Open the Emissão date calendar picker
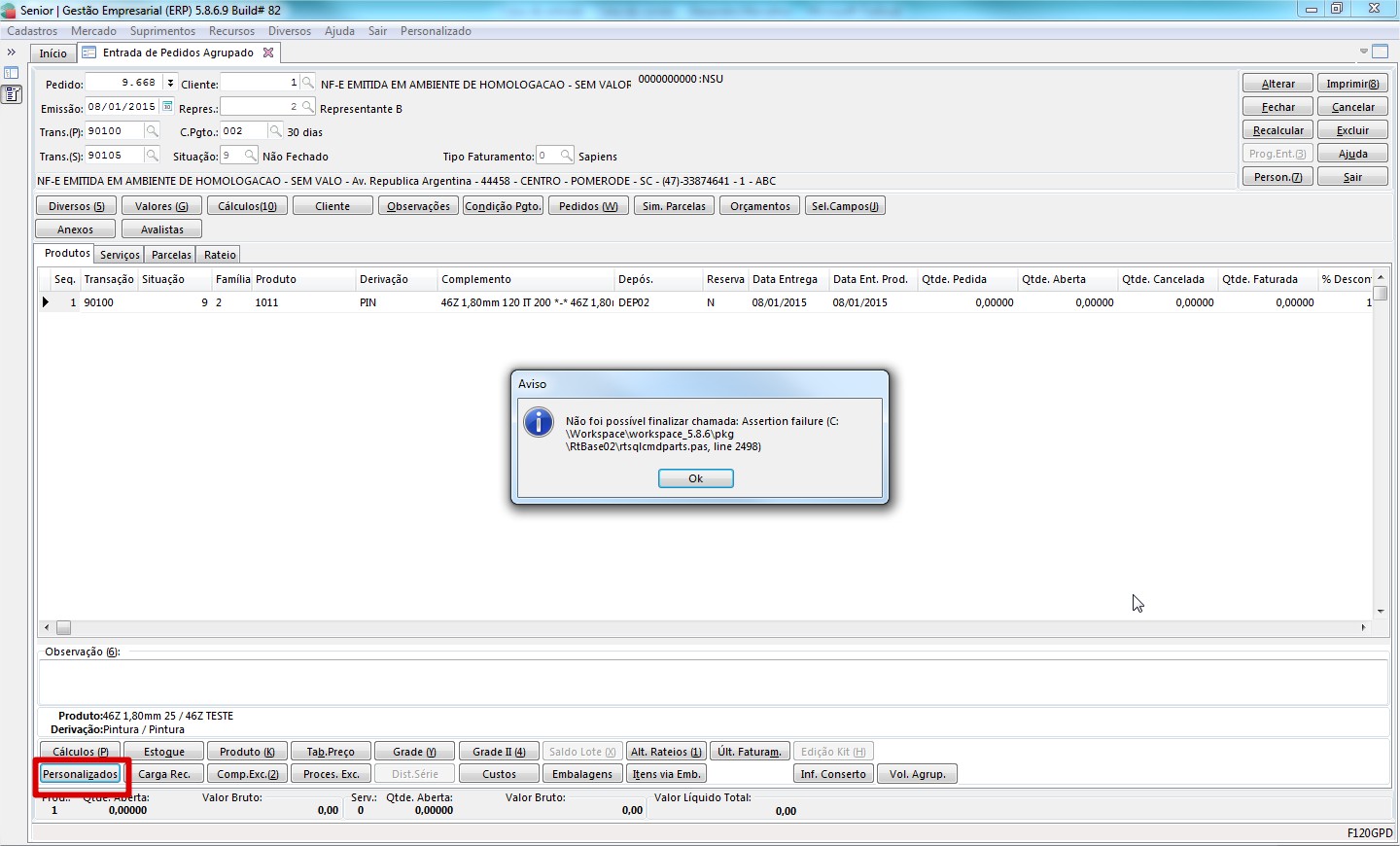 point(167,107)
